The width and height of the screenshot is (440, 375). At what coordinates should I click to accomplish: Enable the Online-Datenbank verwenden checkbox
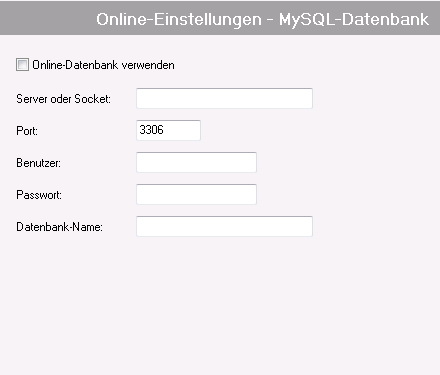tap(22, 65)
